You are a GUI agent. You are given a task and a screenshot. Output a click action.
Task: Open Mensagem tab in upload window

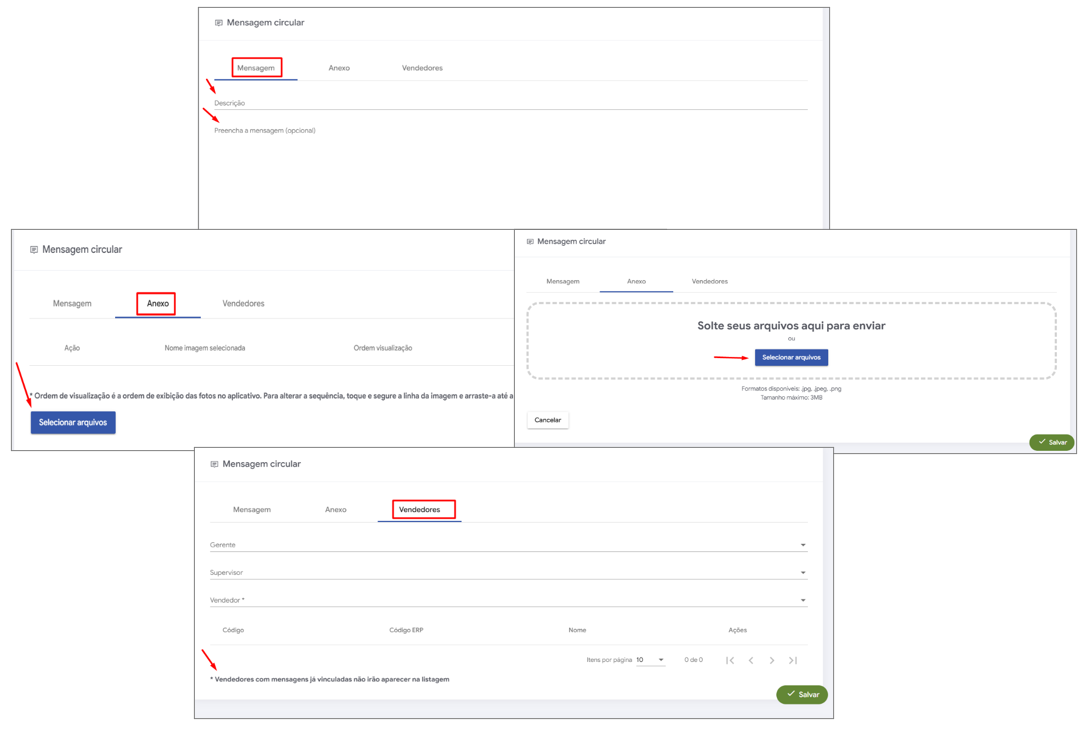(563, 282)
